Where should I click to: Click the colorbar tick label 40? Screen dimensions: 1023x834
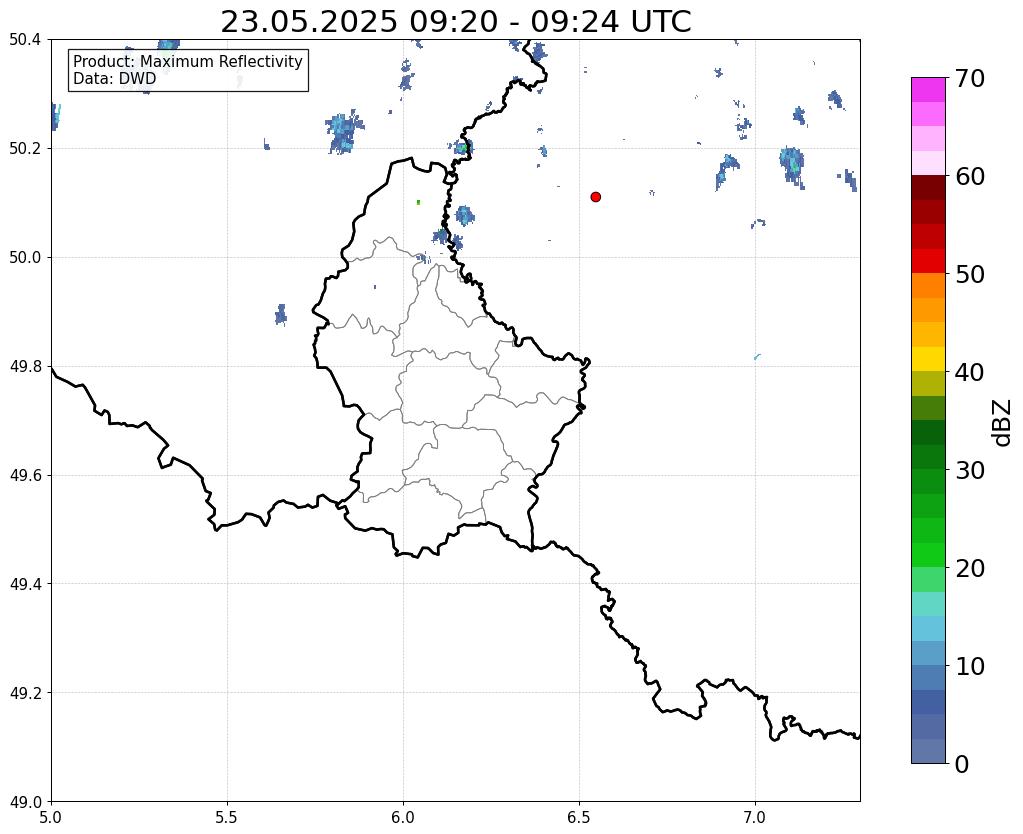click(x=970, y=372)
